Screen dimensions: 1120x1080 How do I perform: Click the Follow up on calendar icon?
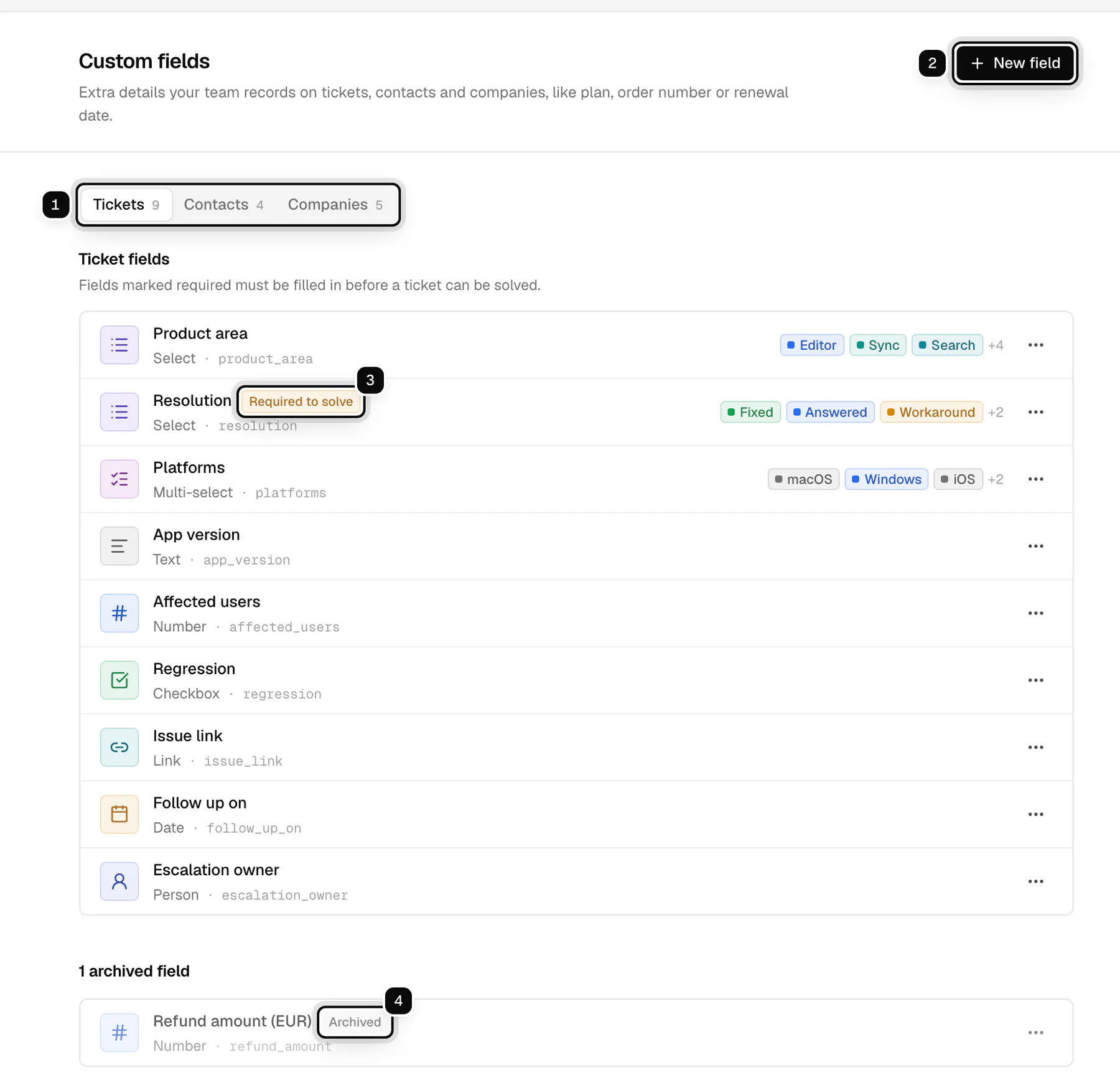pos(119,814)
